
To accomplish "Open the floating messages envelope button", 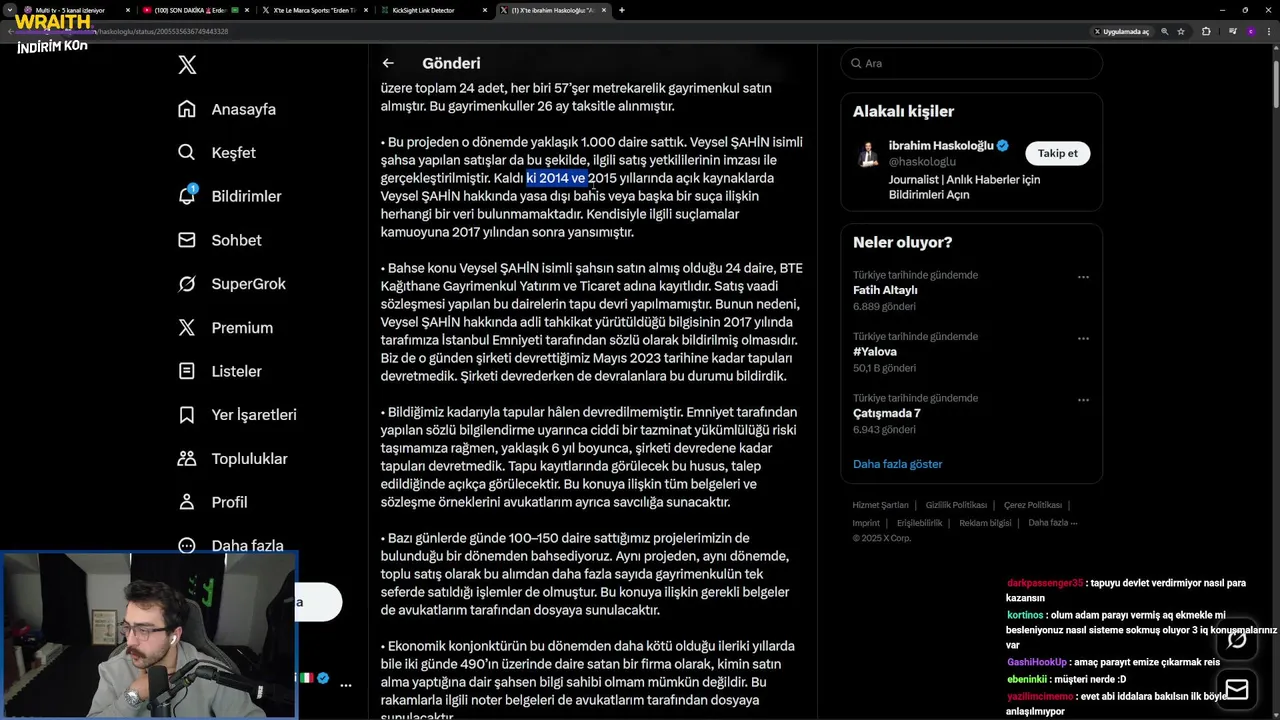I will (1237, 690).
